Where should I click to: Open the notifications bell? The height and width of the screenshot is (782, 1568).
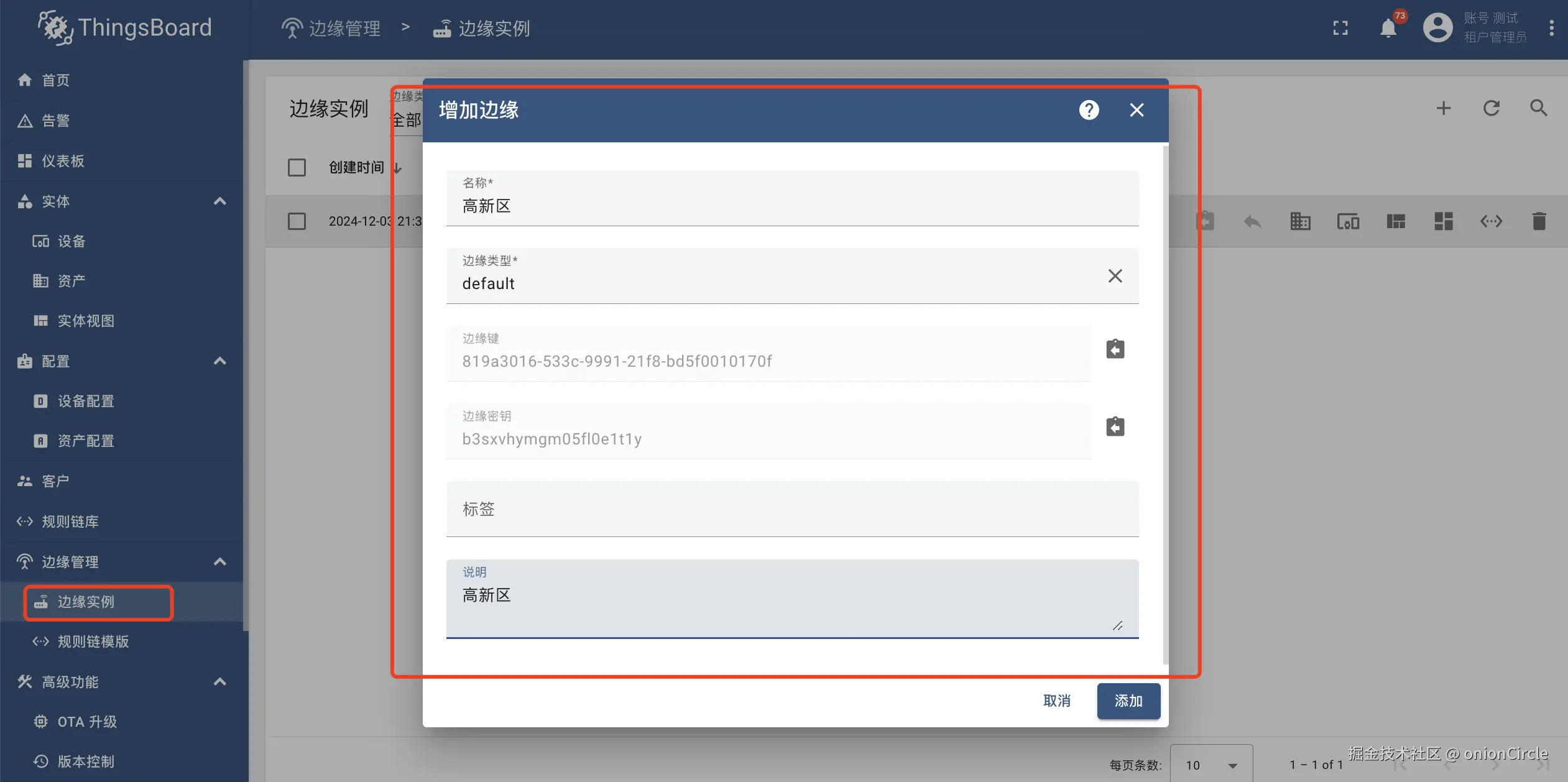point(1388,29)
